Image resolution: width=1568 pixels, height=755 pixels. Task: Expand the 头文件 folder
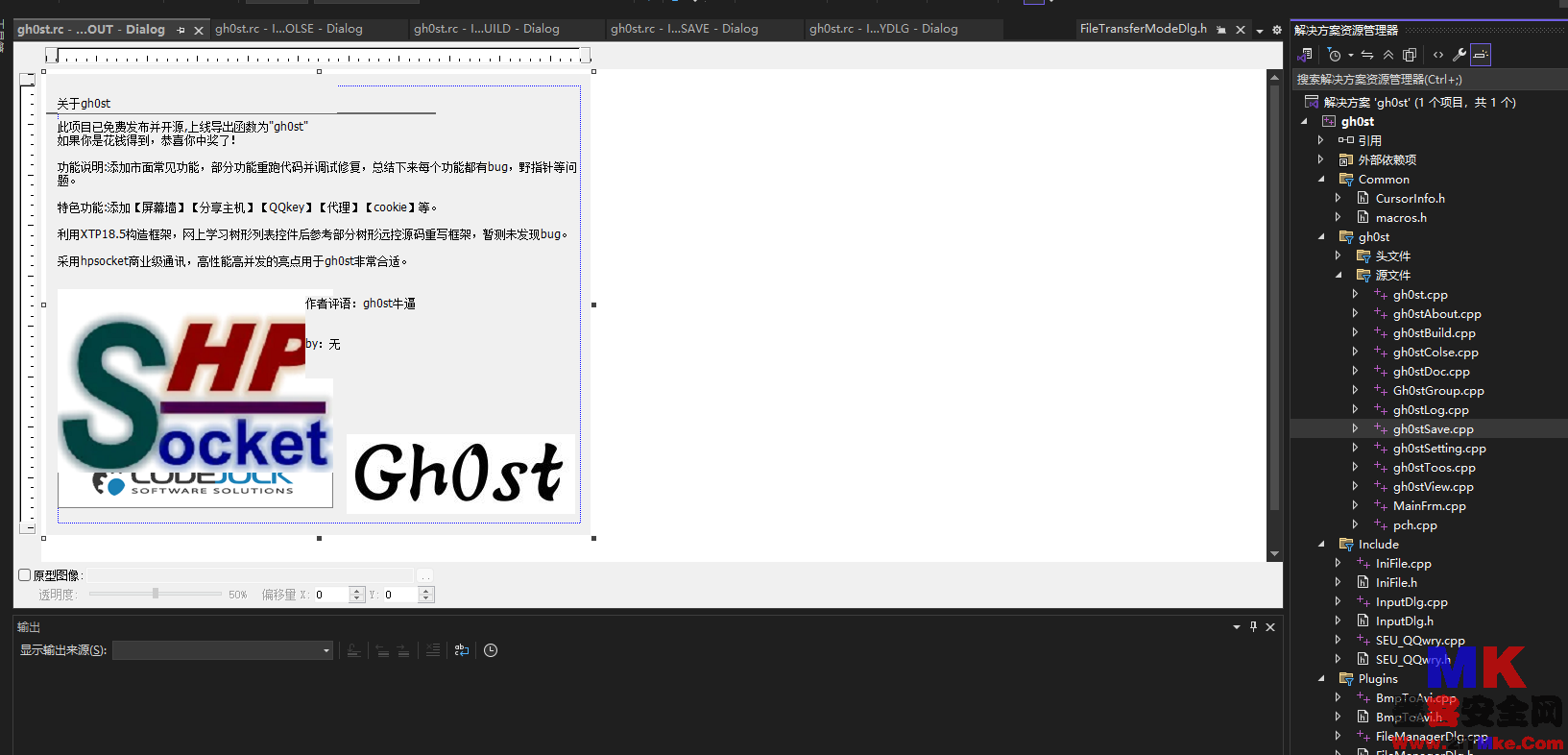(x=1339, y=256)
